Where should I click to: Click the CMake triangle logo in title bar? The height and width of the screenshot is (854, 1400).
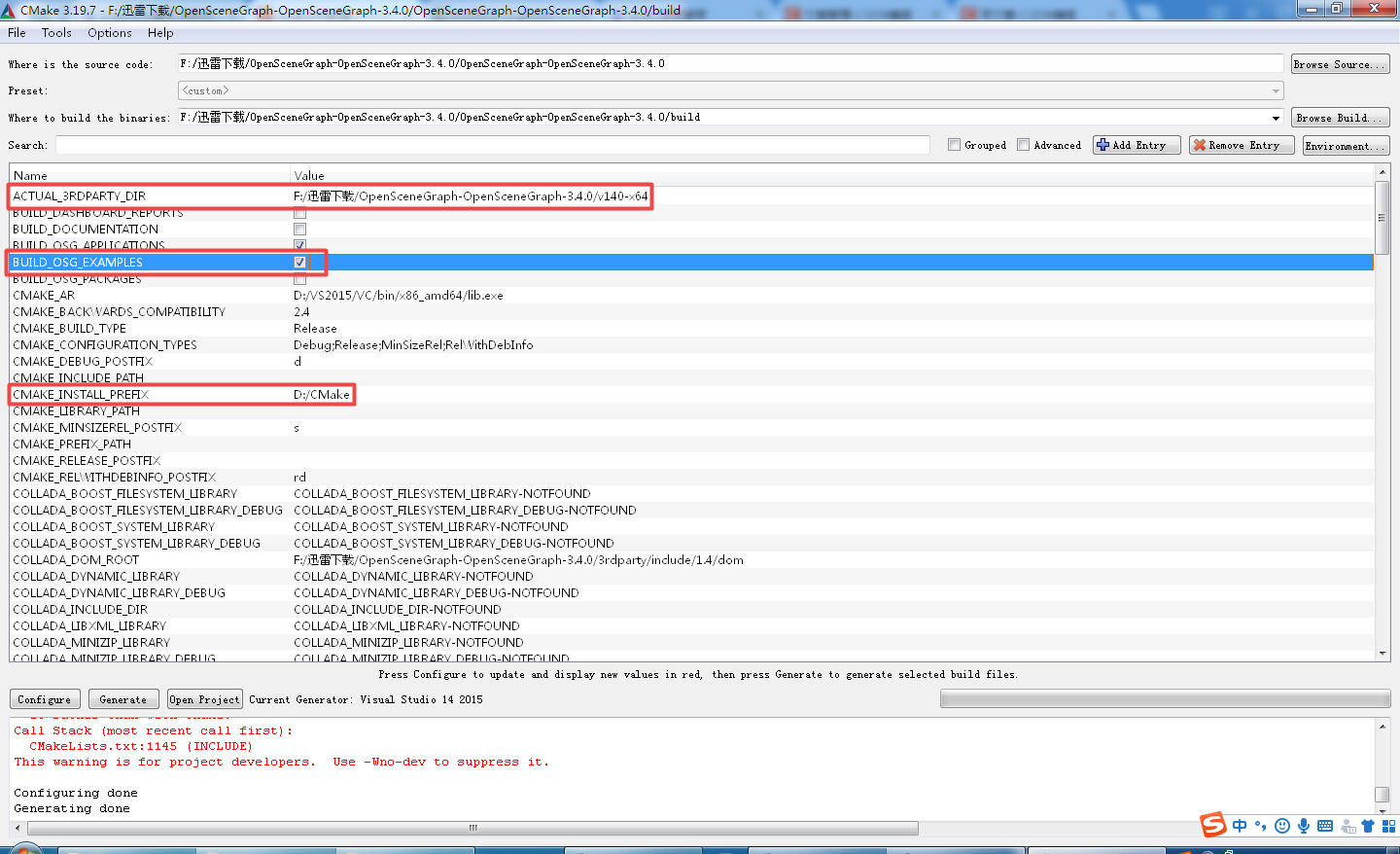pyautogui.click(x=9, y=10)
